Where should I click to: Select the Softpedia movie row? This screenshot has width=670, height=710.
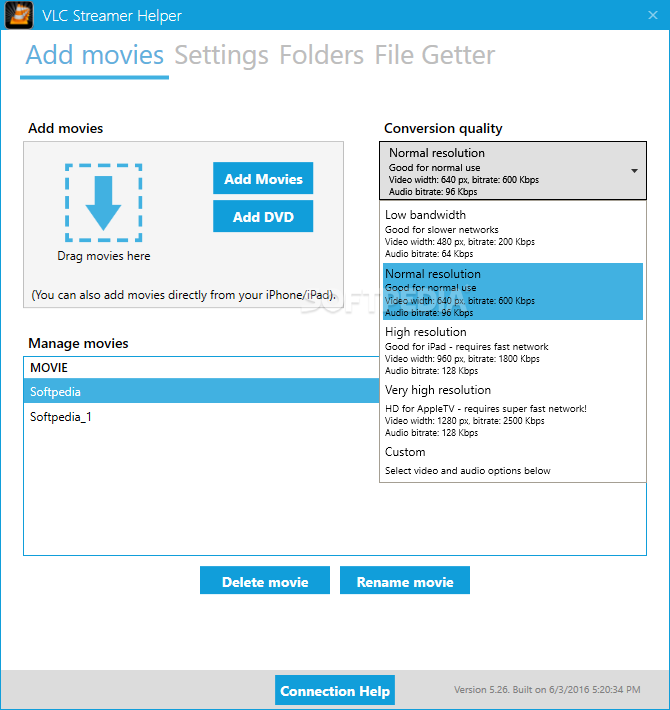click(201, 391)
